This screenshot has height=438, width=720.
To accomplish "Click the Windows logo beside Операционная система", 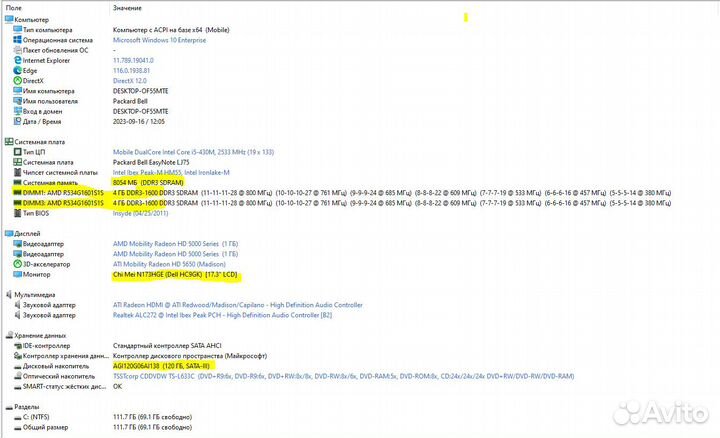I will 16,40.
